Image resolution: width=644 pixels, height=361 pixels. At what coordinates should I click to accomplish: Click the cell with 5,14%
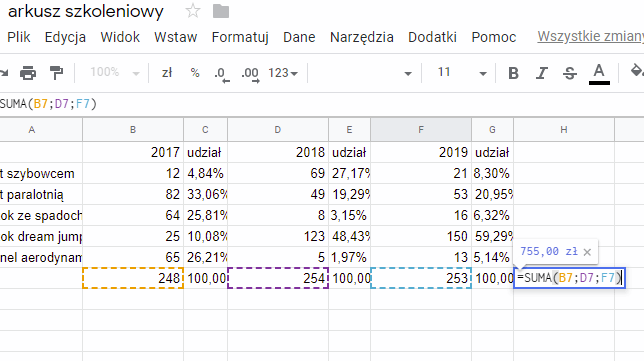(x=492, y=257)
